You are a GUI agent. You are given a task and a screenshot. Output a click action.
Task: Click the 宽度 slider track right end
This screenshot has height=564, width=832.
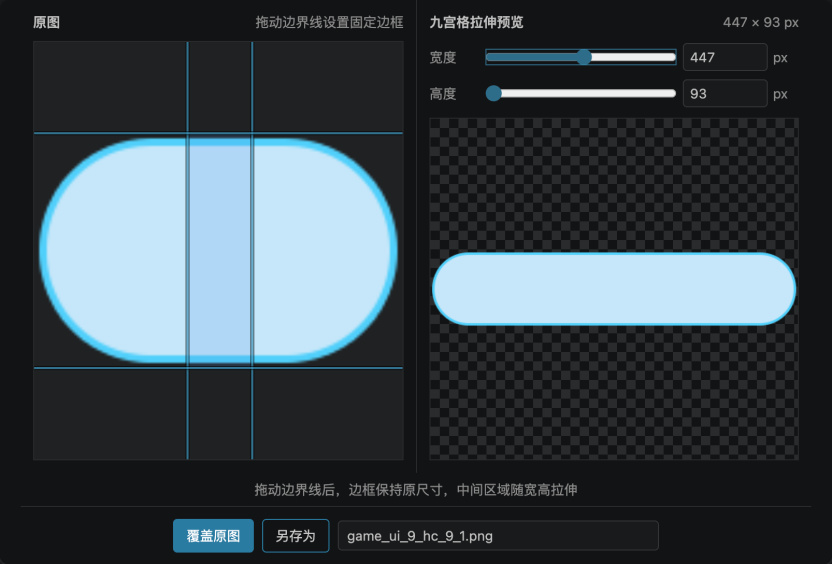click(x=670, y=57)
